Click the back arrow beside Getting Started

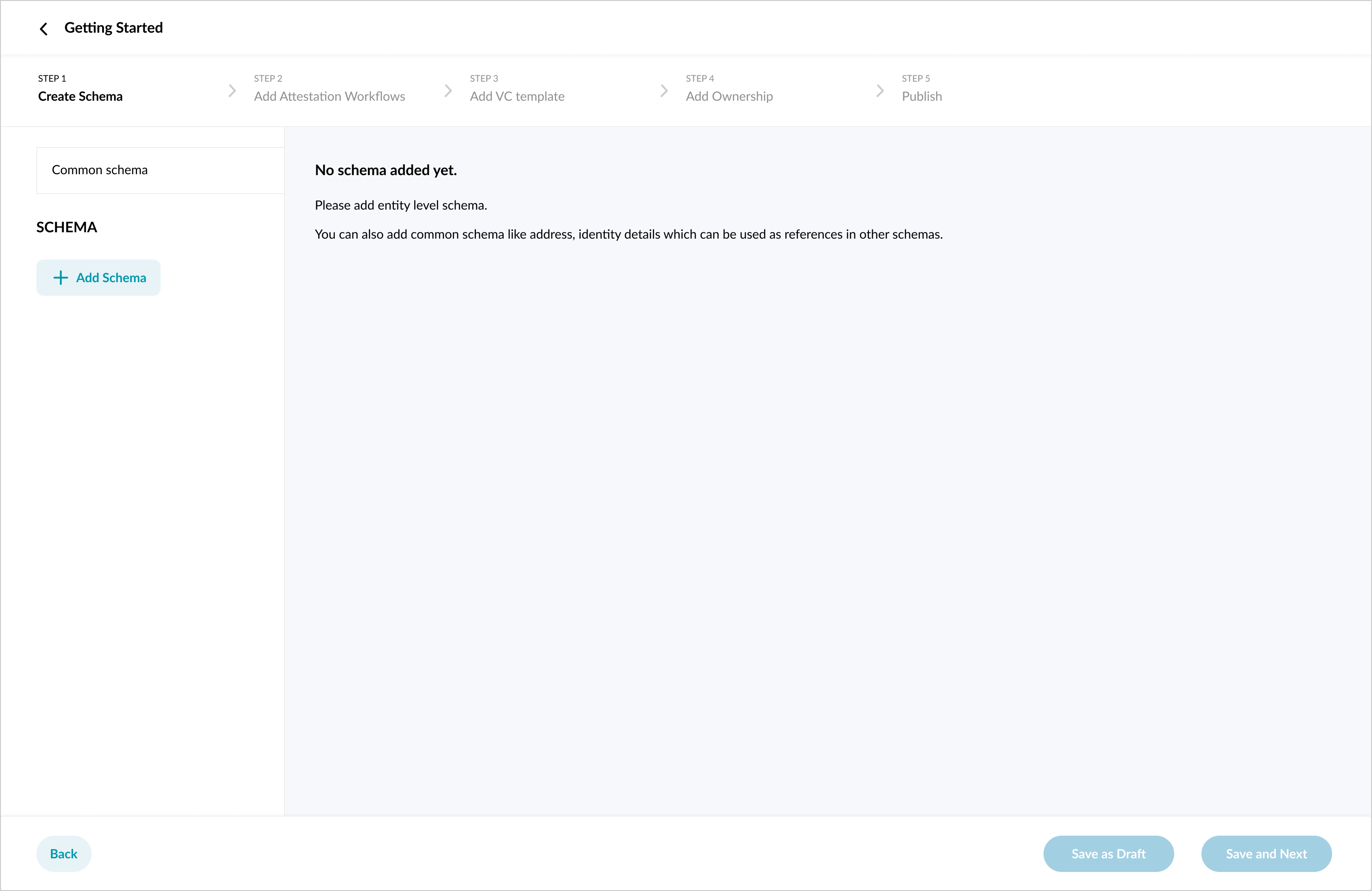[44, 29]
